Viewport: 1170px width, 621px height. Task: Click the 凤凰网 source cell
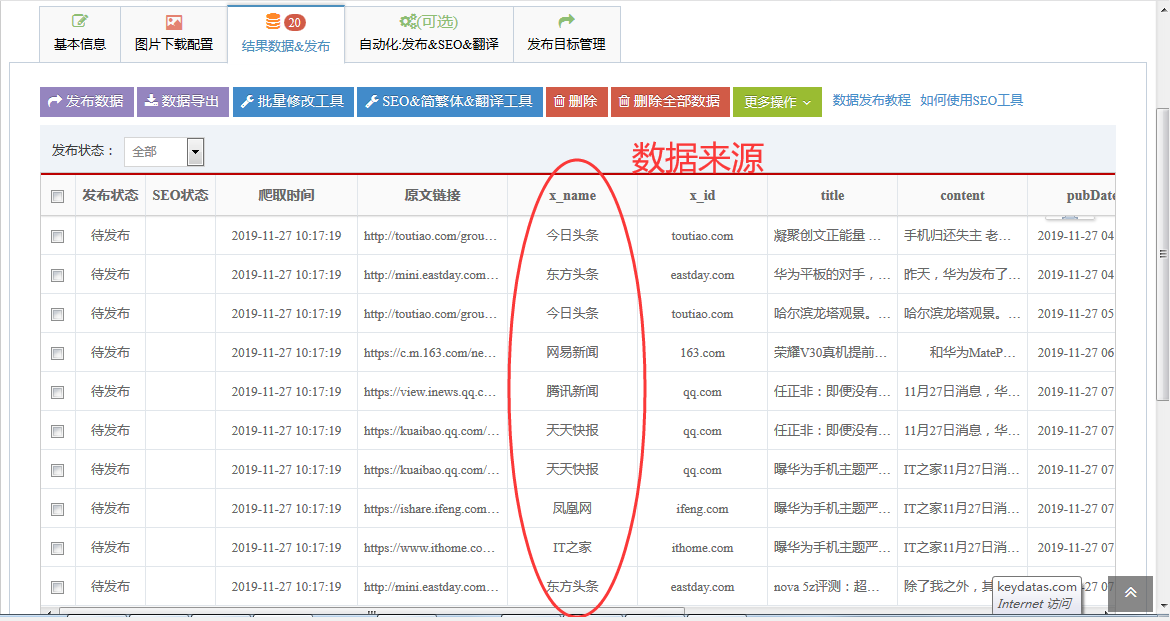(572, 508)
